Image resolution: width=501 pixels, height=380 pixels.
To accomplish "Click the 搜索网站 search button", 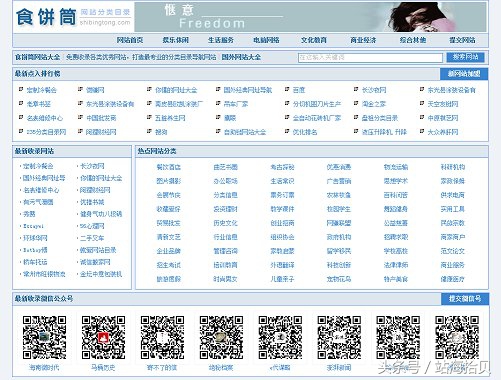I will coord(465,57).
